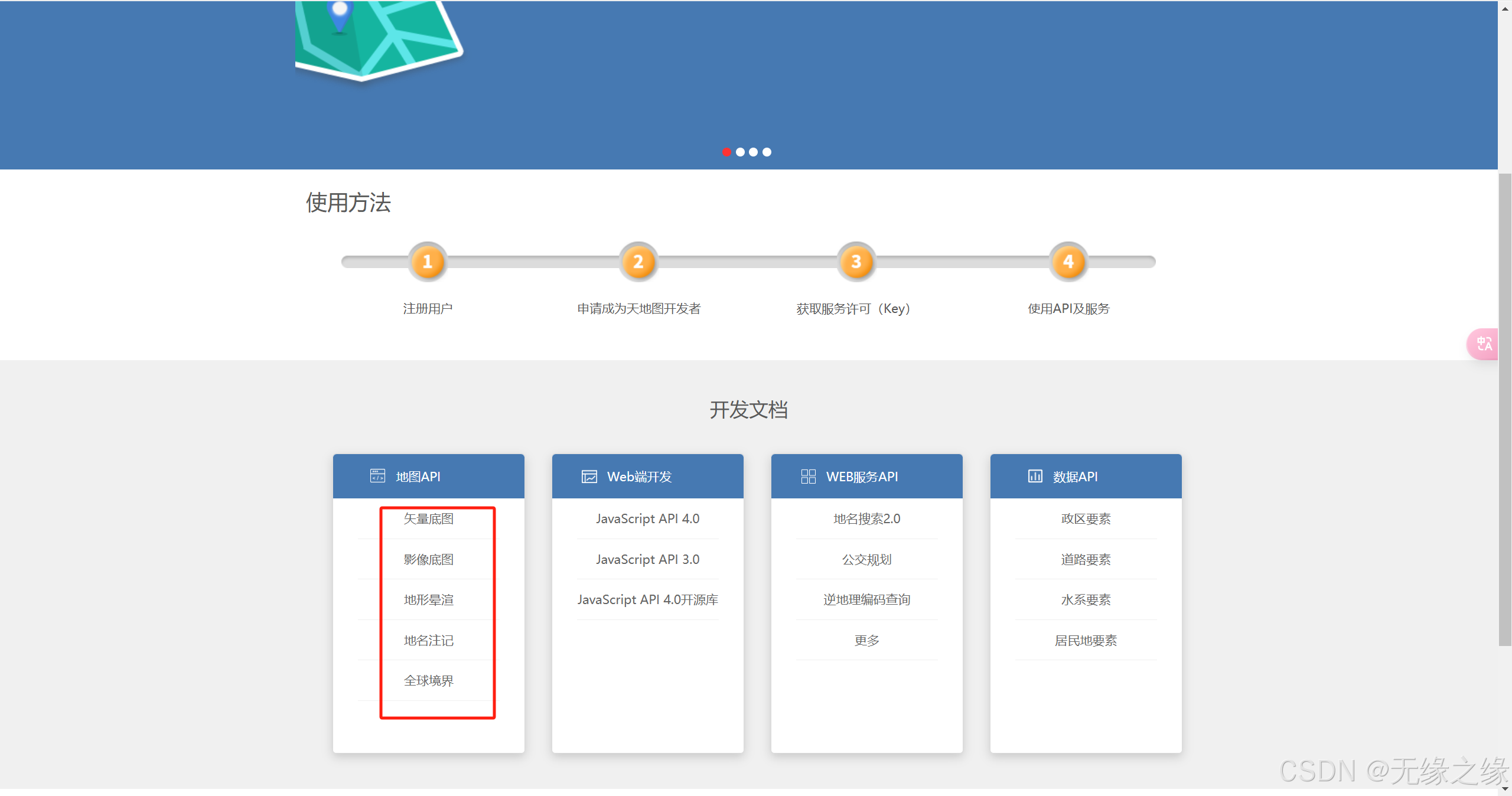Open JavaScript API 4.0 documentation
Image resolution: width=1512 pixels, height=796 pixels.
point(647,519)
